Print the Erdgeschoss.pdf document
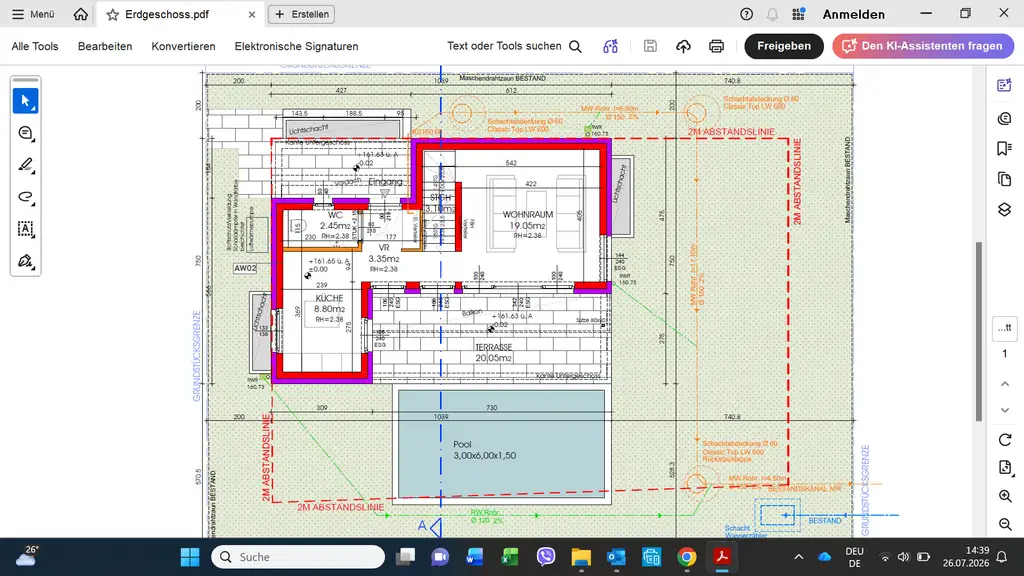1024x576 pixels. pyautogui.click(x=716, y=46)
